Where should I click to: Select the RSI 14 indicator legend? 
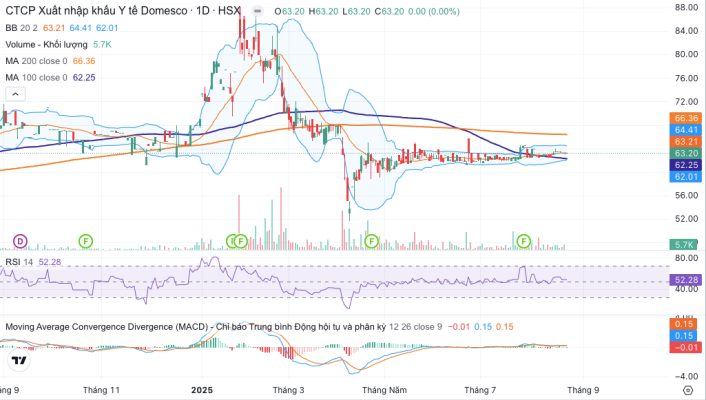(x=19, y=262)
